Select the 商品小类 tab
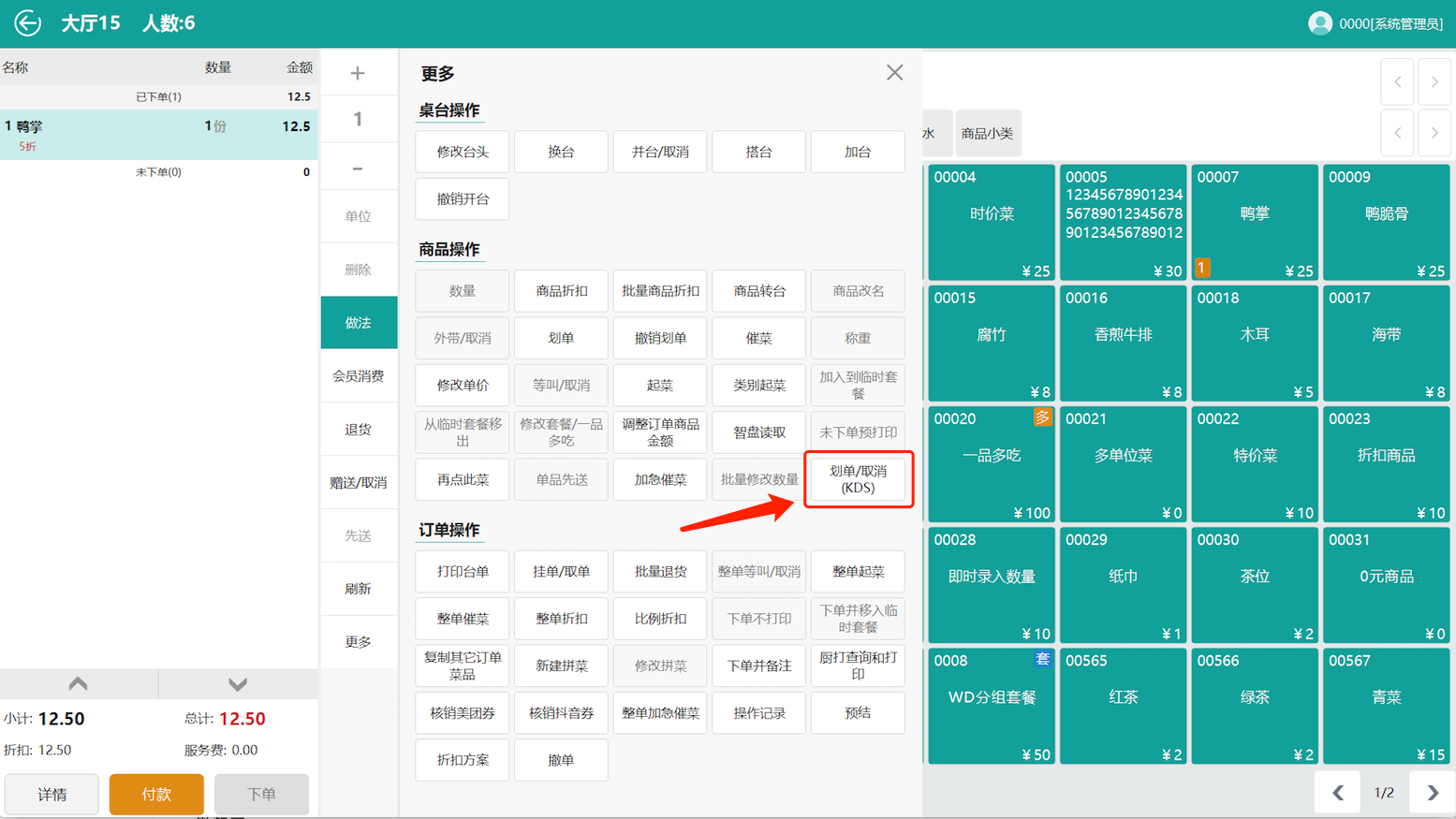The width and height of the screenshot is (1456, 819). tap(987, 133)
